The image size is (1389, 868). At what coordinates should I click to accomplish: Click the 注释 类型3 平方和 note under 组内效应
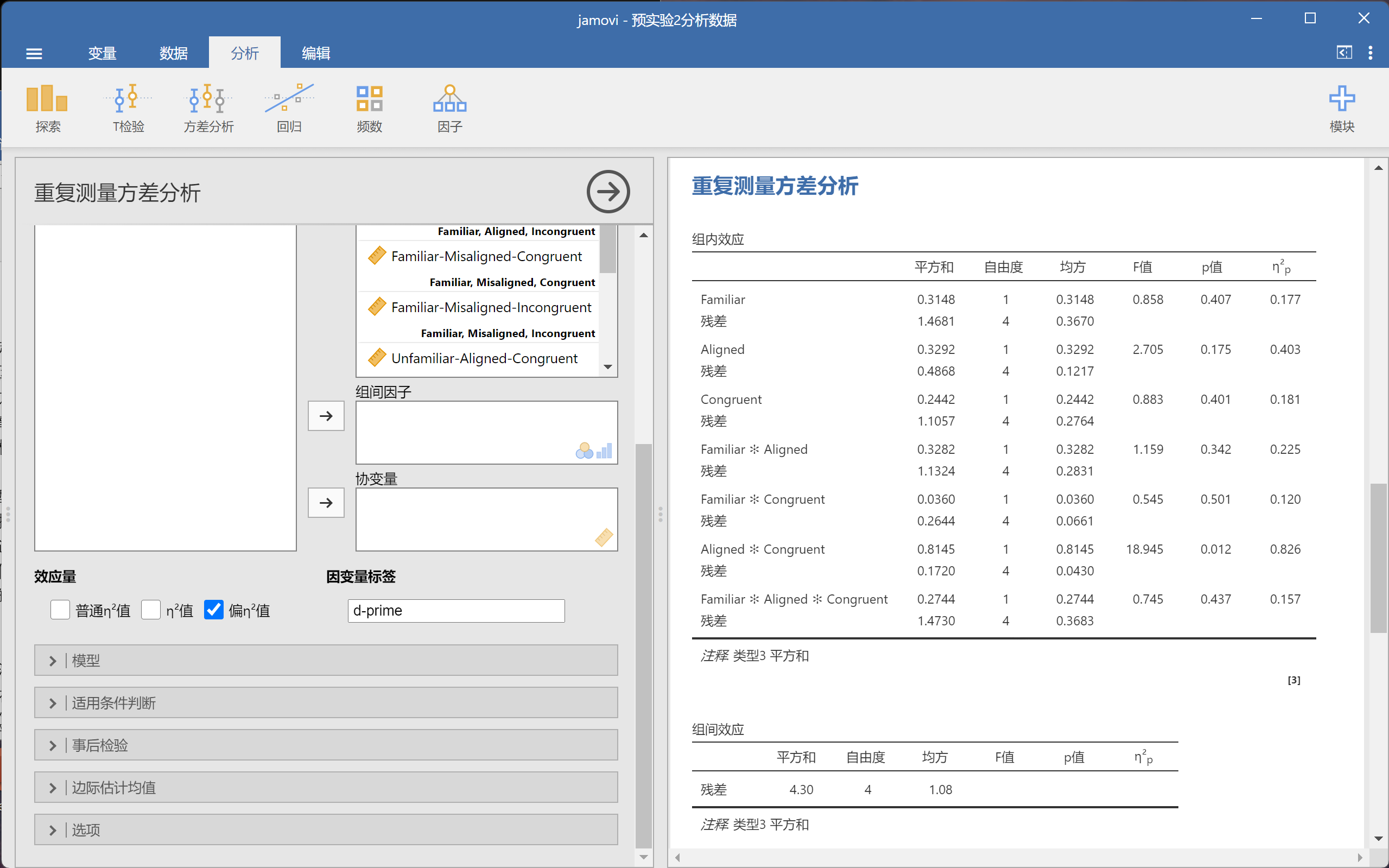[x=754, y=656]
